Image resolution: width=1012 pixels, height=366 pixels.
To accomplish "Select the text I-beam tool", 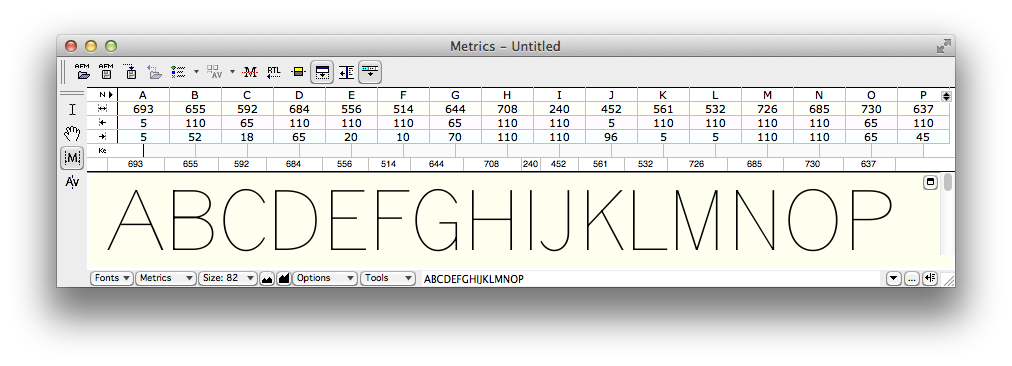I will [x=72, y=109].
